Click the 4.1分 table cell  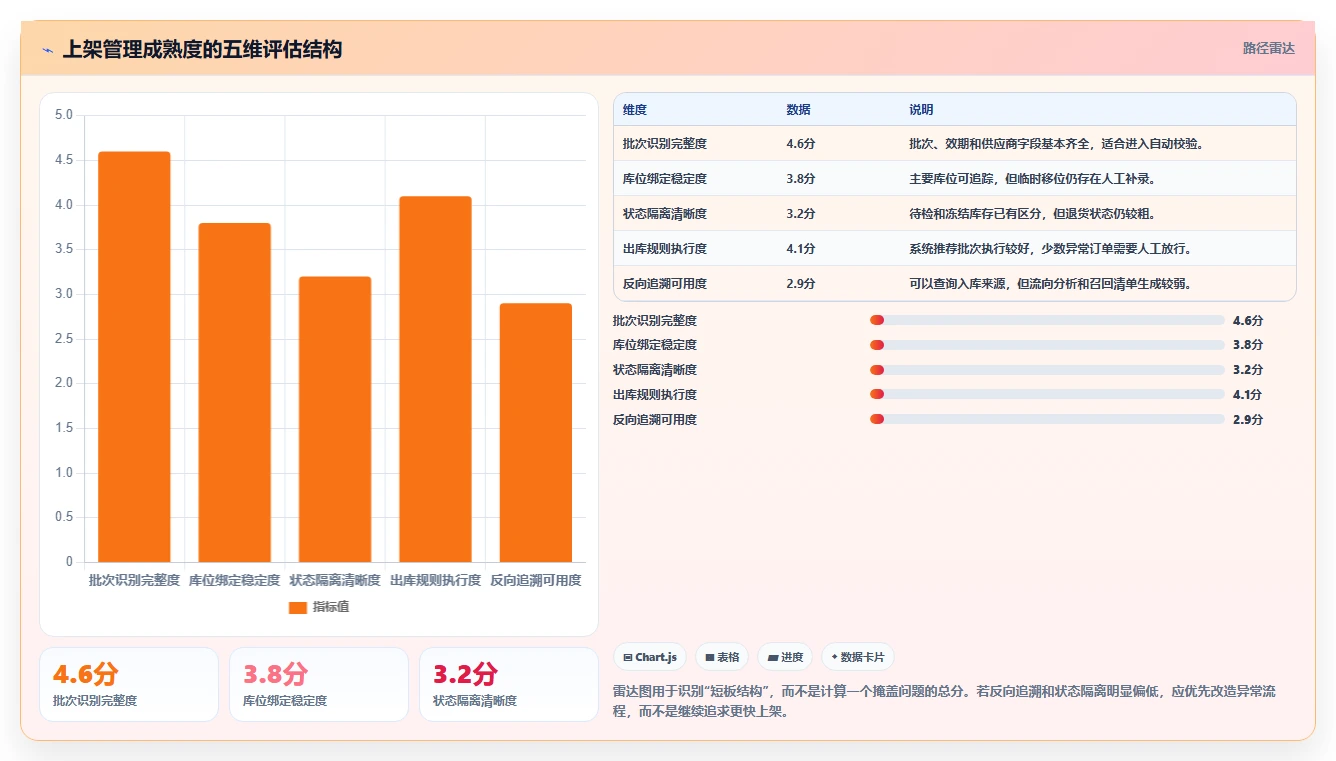pos(800,249)
